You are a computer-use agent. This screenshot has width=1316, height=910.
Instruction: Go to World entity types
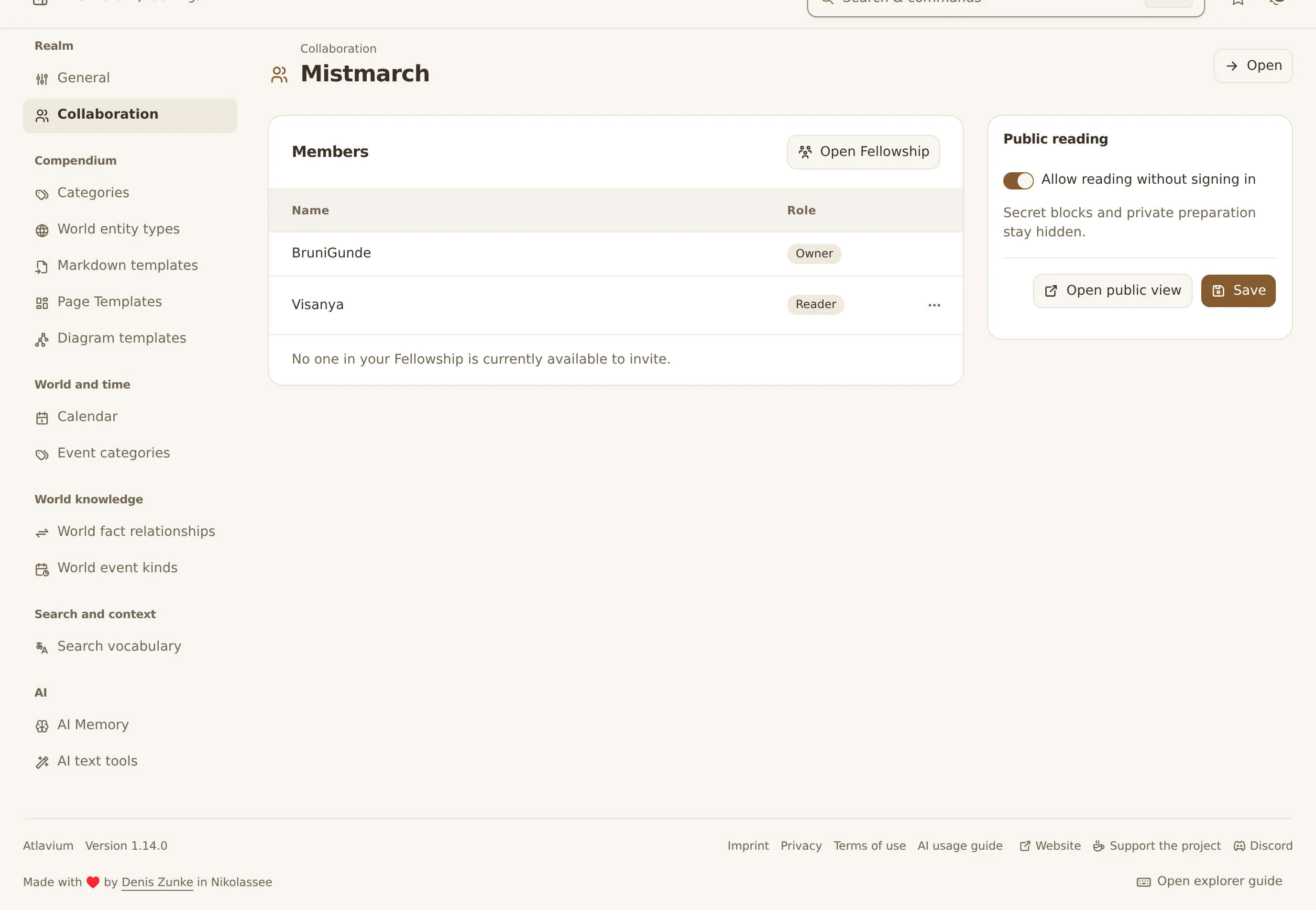click(x=130, y=230)
